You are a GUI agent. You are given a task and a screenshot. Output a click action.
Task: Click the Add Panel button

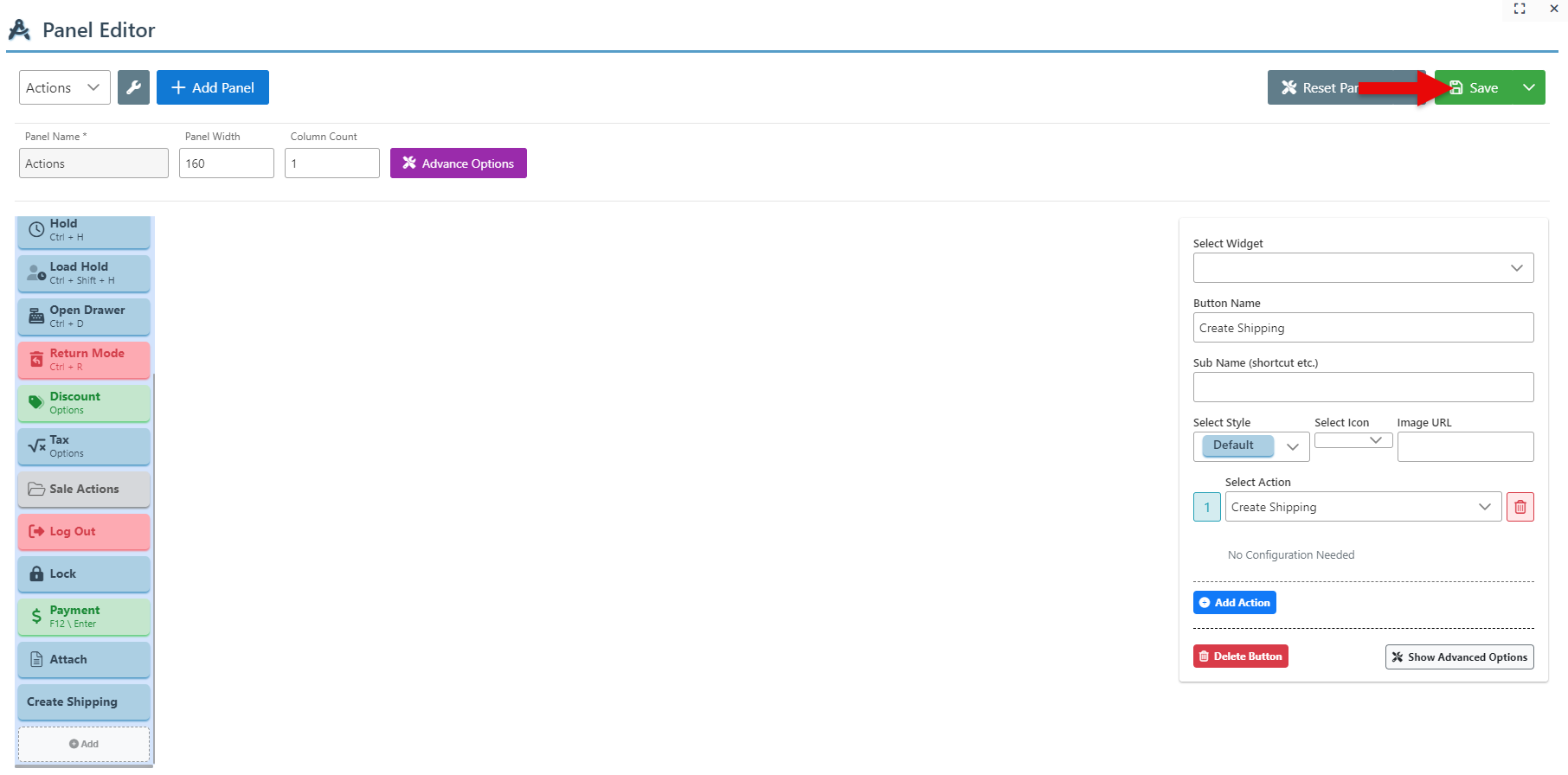tap(213, 87)
